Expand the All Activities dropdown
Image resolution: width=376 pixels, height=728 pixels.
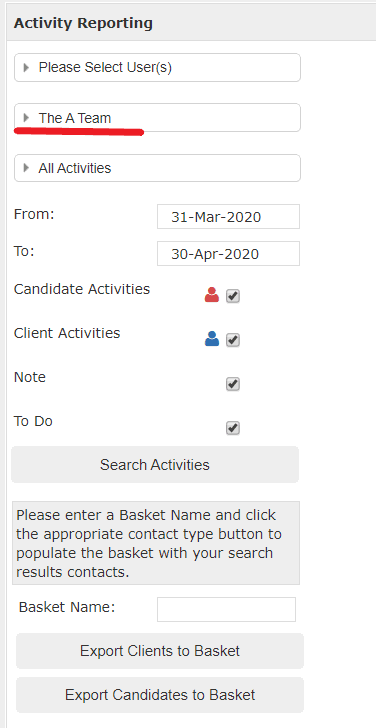[x=157, y=168]
